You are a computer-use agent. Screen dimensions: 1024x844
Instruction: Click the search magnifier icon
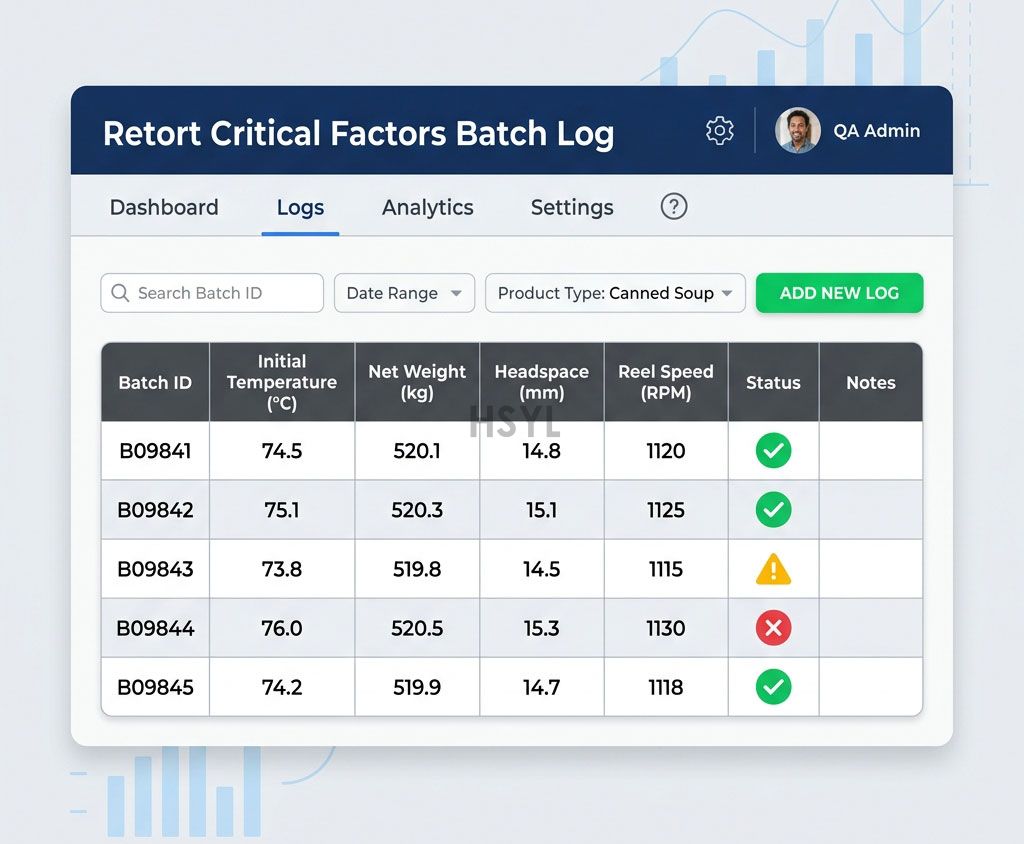click(120, 293)
